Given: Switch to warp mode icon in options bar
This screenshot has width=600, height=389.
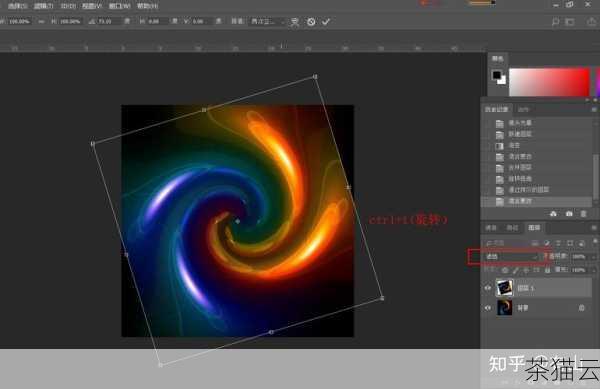Looking at the screenshot, I should [x=295, y=22].
